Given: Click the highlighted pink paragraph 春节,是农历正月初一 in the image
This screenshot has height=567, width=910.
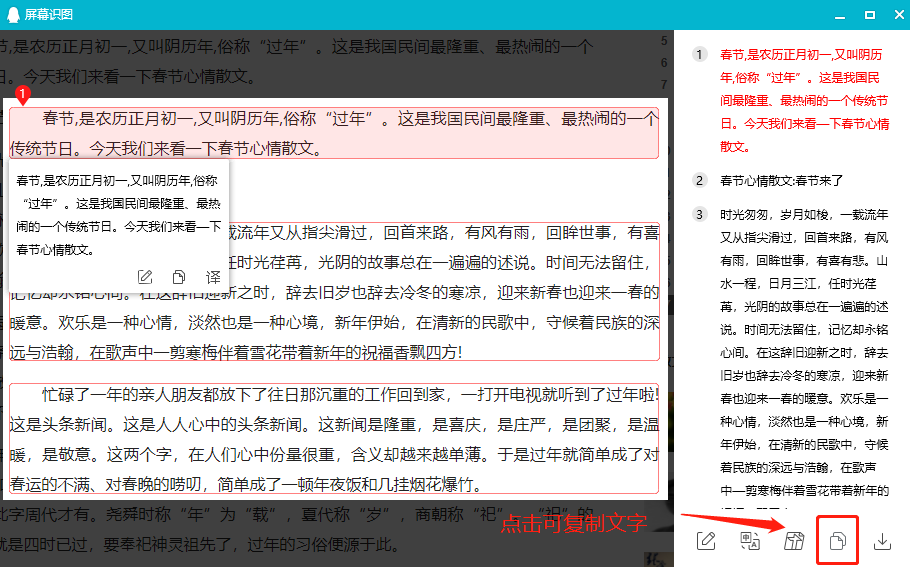Looking at the screenshot, I should [x=334, y=133].
